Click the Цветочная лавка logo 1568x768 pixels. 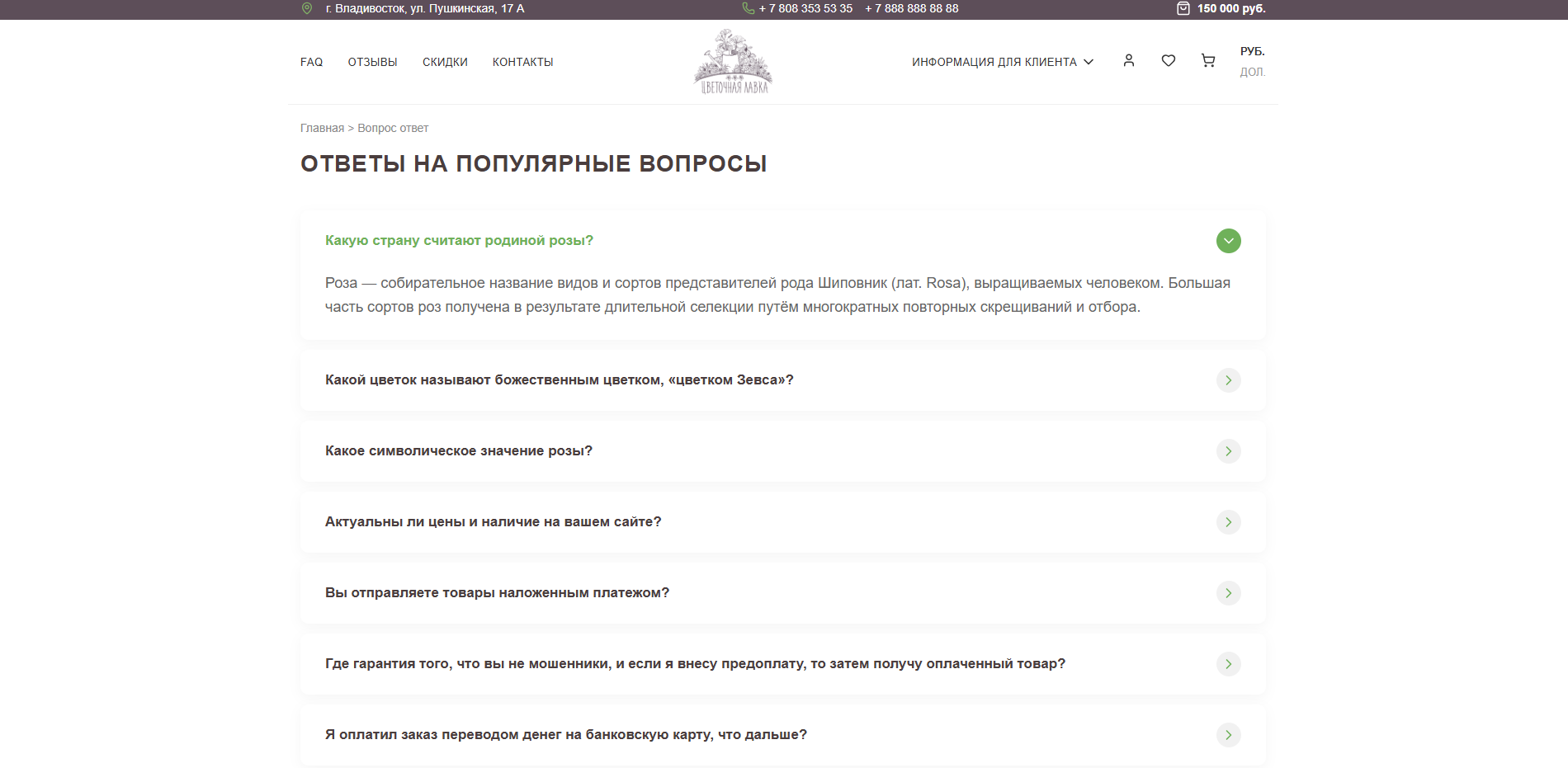733,62
